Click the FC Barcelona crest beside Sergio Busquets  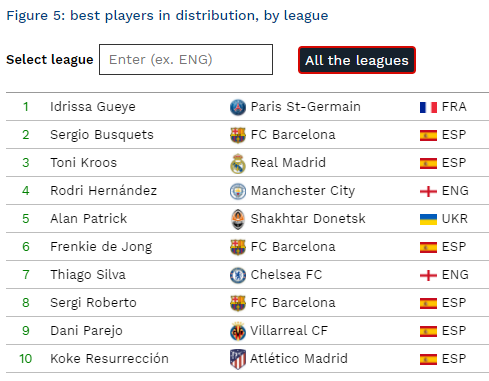click(238, 135)
